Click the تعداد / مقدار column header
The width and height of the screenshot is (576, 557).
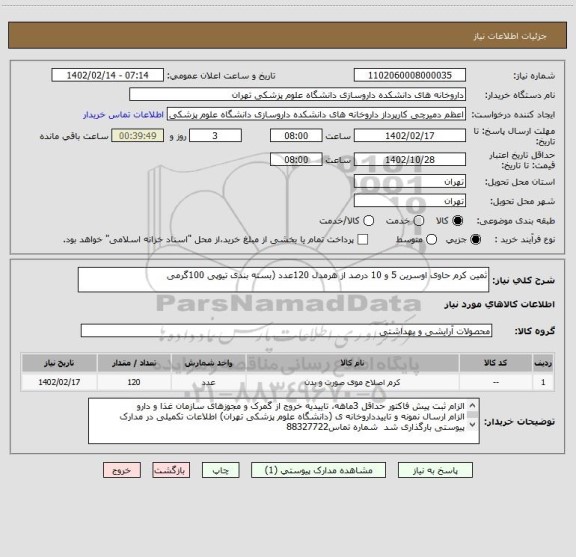134,363
